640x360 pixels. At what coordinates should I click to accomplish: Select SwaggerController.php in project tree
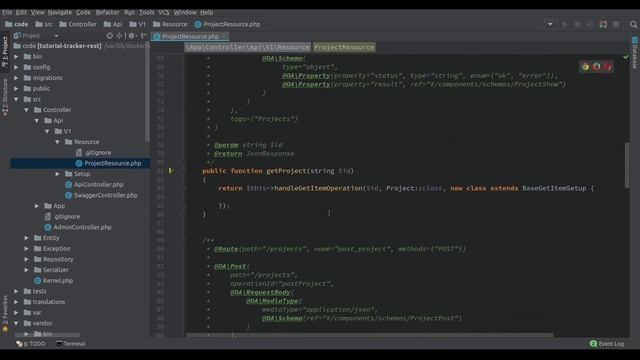105,195
